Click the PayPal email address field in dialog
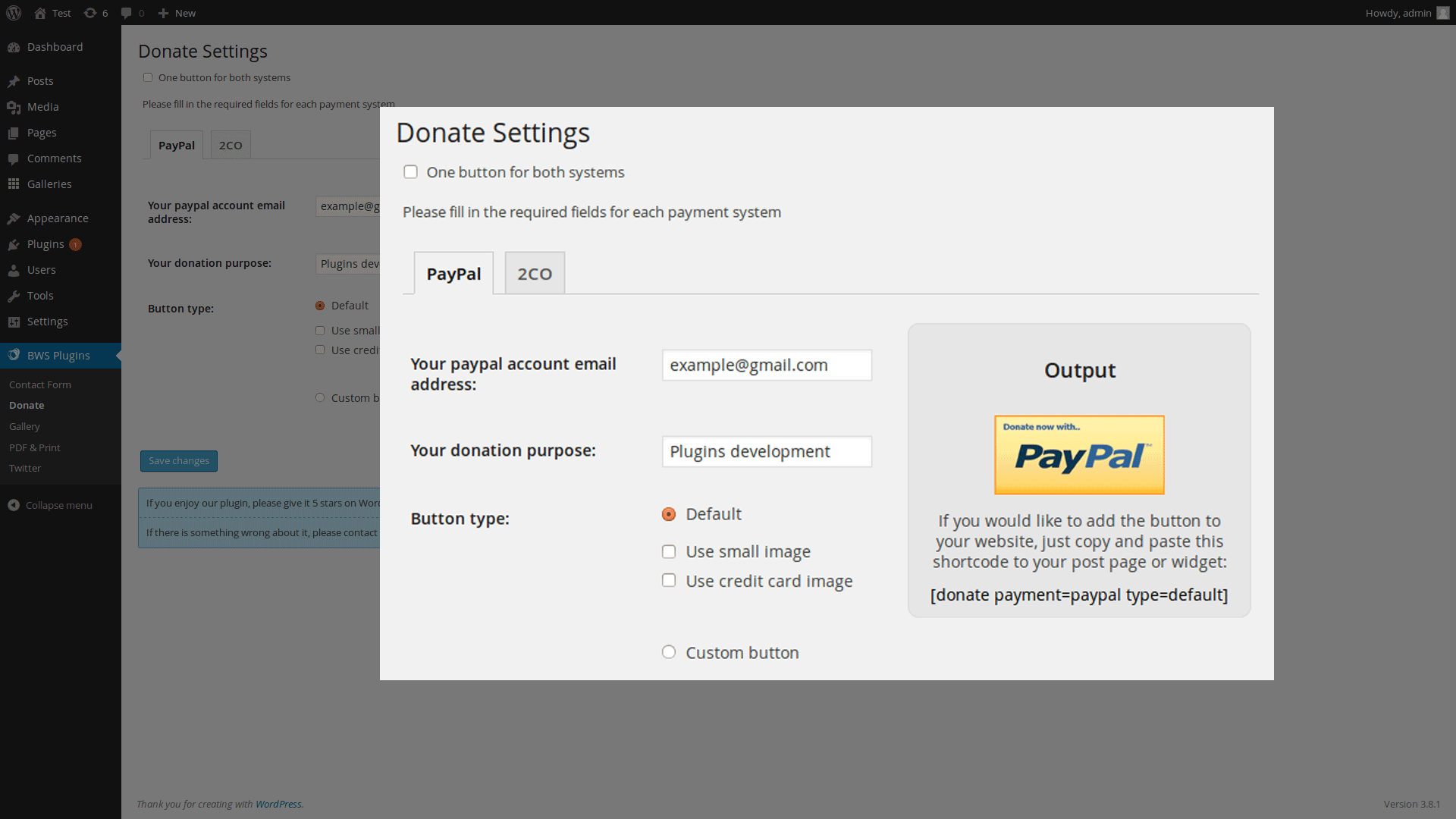The height and width of the screenshot is (819, 1456). click(x=767, y=365)
